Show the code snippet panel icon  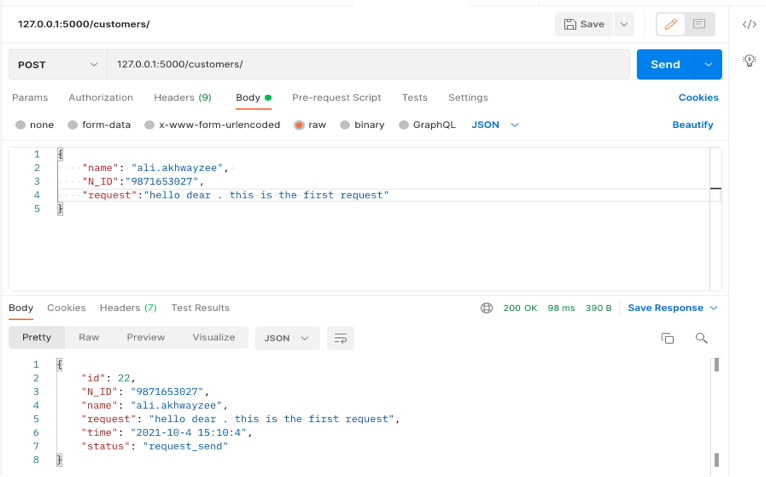[x=749, y=24]
